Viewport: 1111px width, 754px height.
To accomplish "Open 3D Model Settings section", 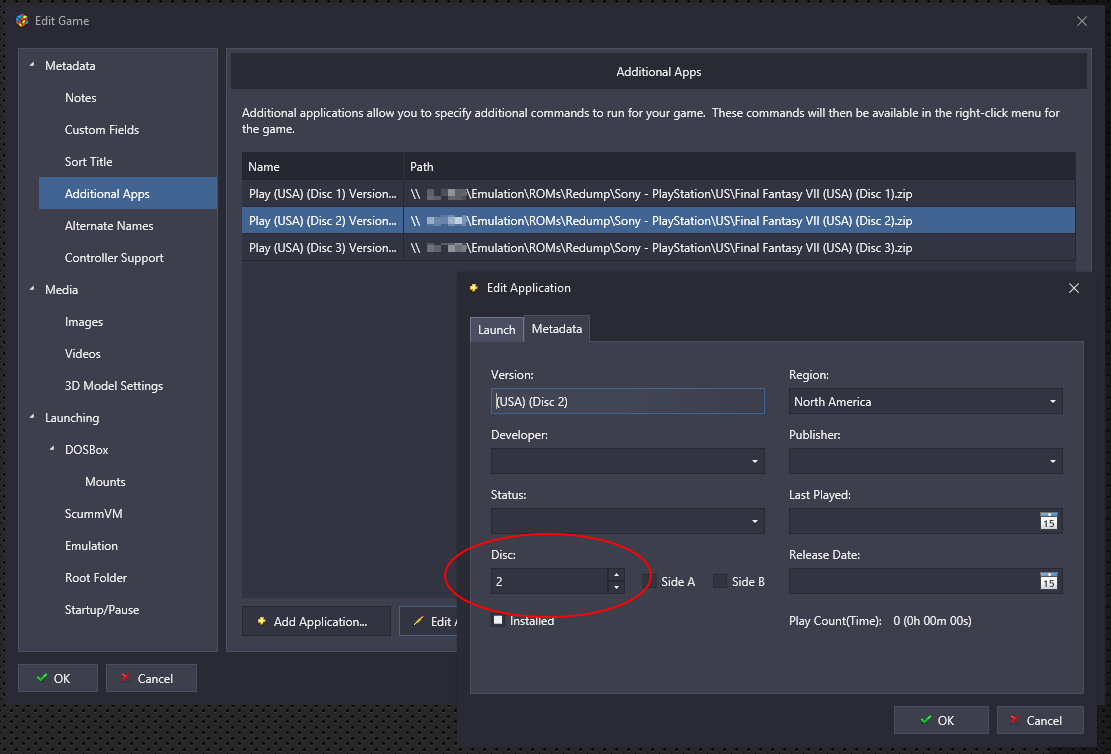I will click(x=114, y=386).
